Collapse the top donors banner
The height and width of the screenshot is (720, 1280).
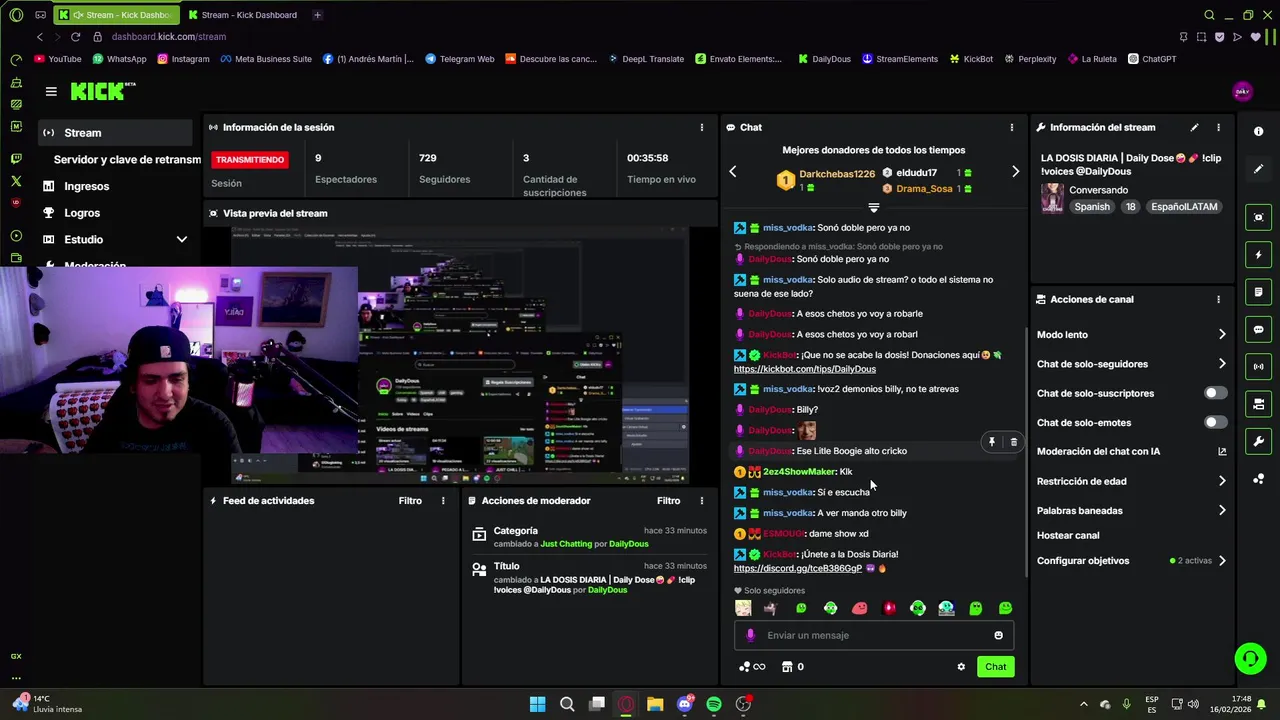(x=873, y=208)
